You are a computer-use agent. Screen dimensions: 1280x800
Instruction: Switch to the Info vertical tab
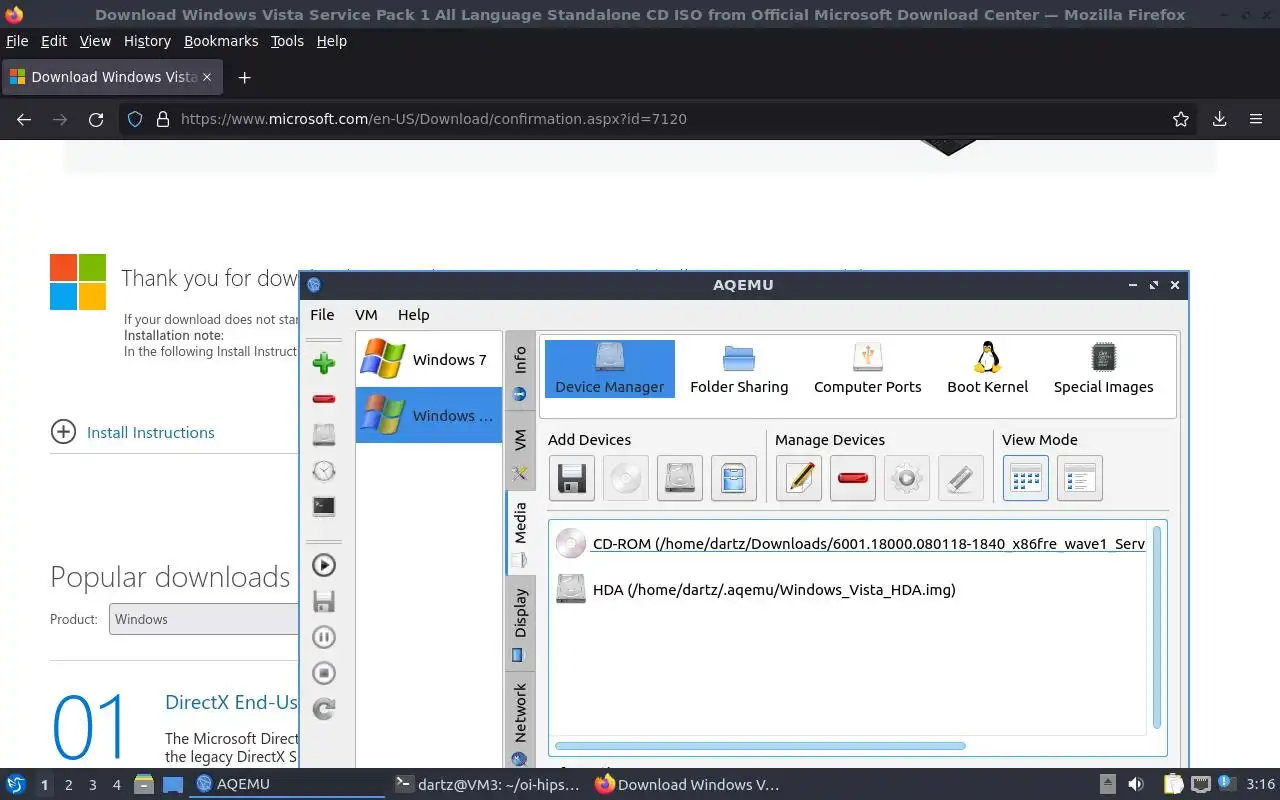(520, 372)
